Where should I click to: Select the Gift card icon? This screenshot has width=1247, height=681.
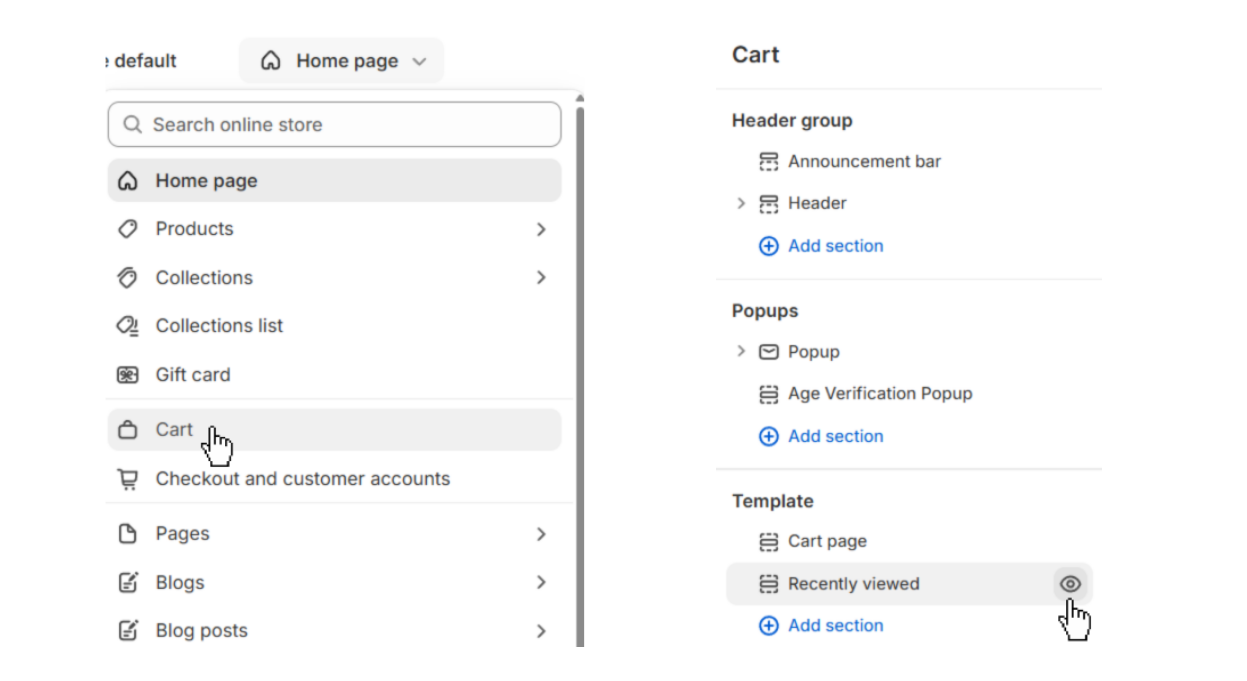(x=128, y=374)
